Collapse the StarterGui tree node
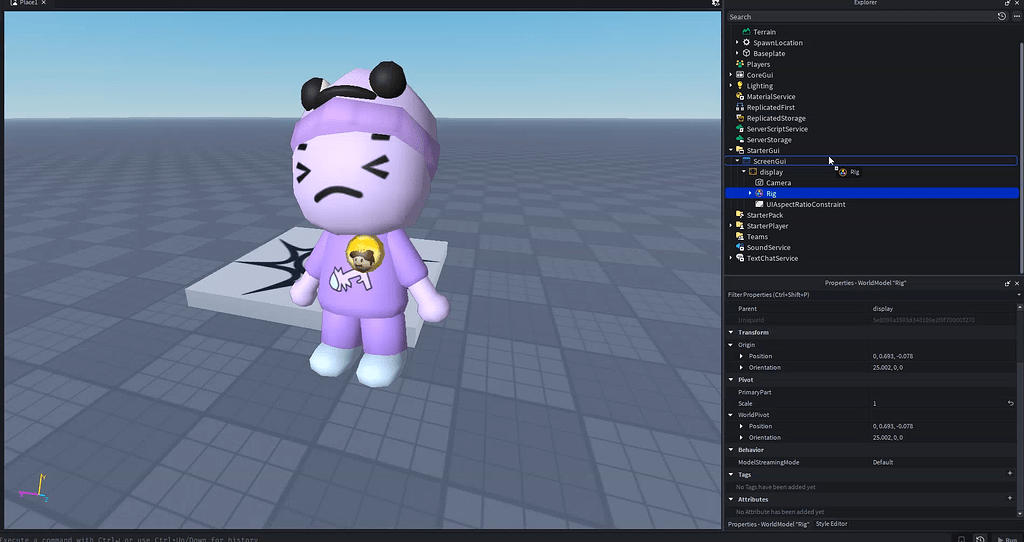Screen dimensions: 1024x542 point(731,150)
